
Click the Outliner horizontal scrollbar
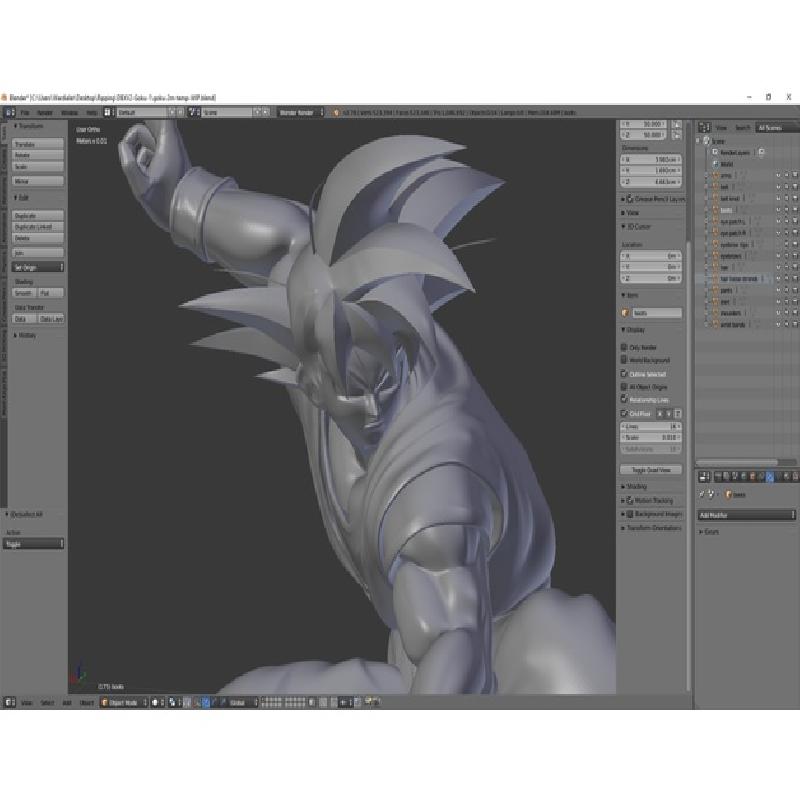click(737, 462)
